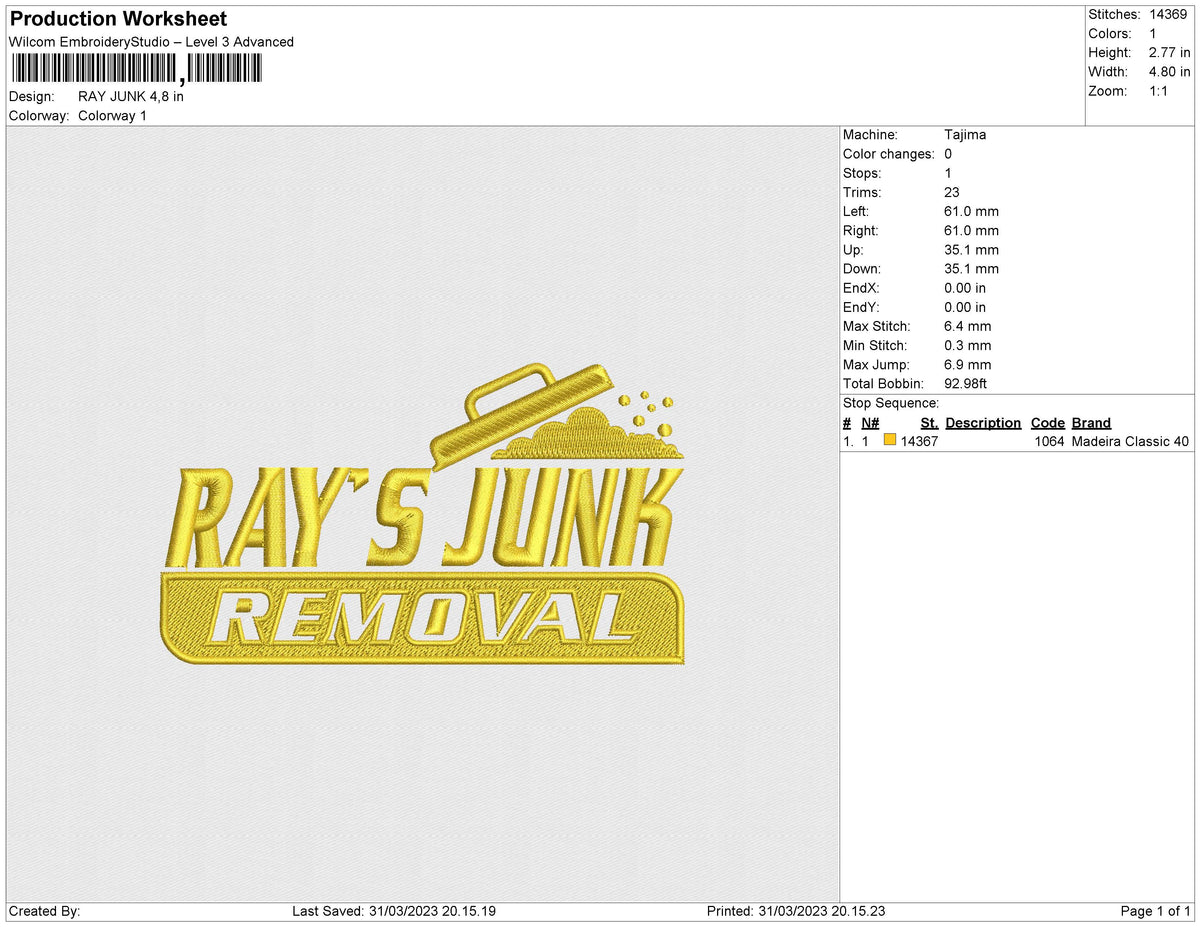This screenshot has width=1200, height=927.
Task: Click Page 1 of 1 in the footer
Action: 1148,911
